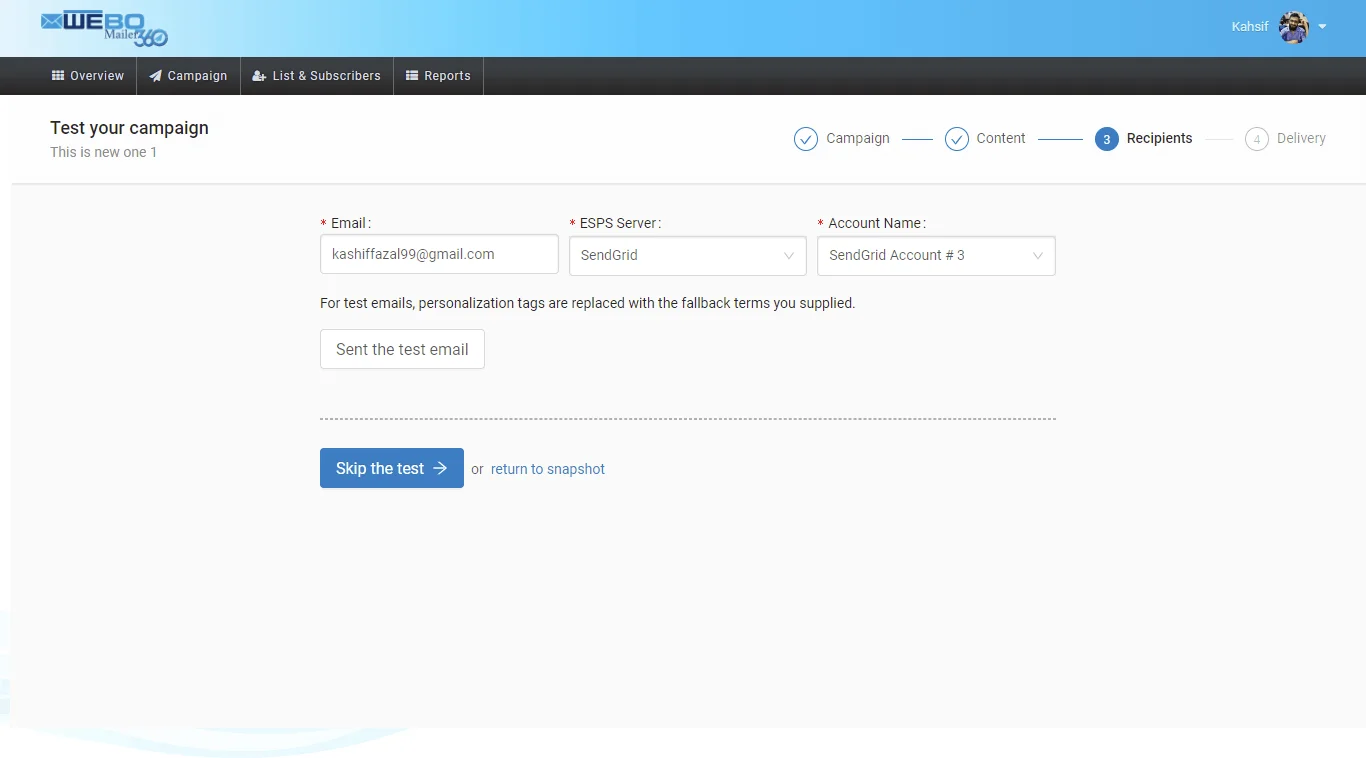Click the Content step checkmark circle

[957, 139]
